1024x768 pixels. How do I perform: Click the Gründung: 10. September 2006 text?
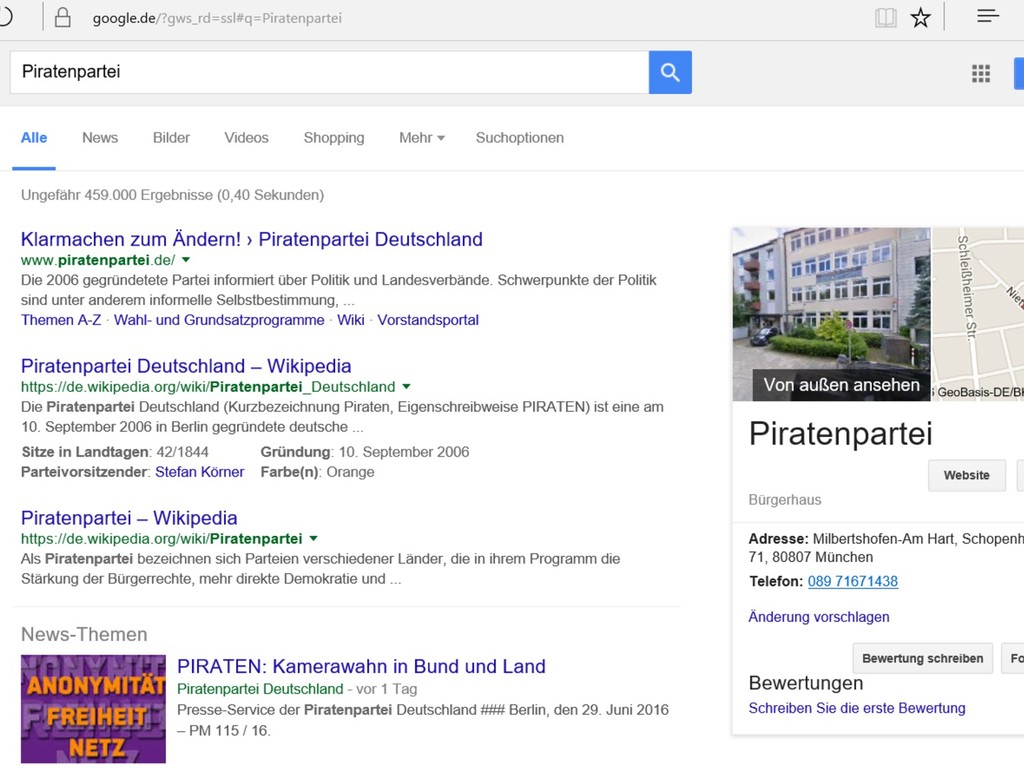point(364,452)
